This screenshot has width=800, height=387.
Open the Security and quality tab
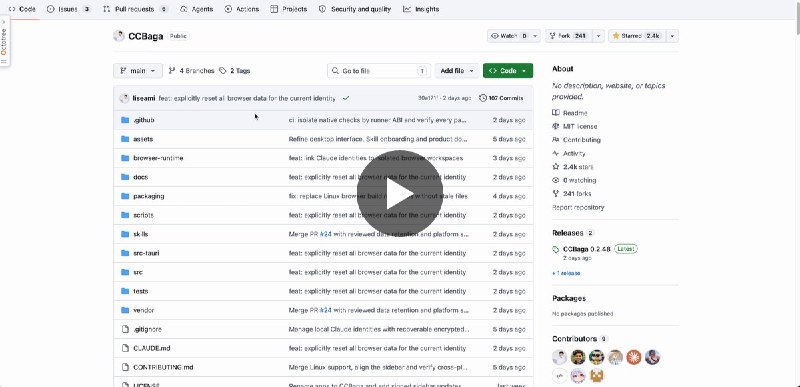355,9
